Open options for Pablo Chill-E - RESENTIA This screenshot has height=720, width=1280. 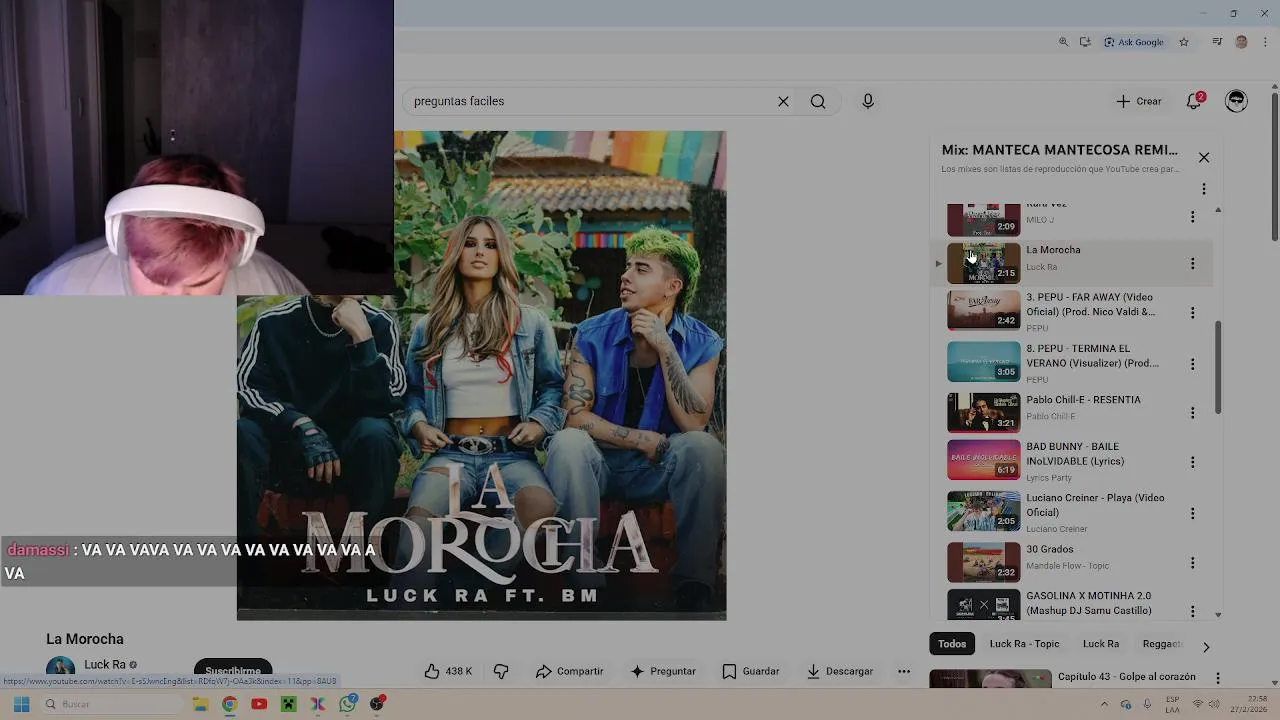pyautogui.click(x=1192, y=412)
